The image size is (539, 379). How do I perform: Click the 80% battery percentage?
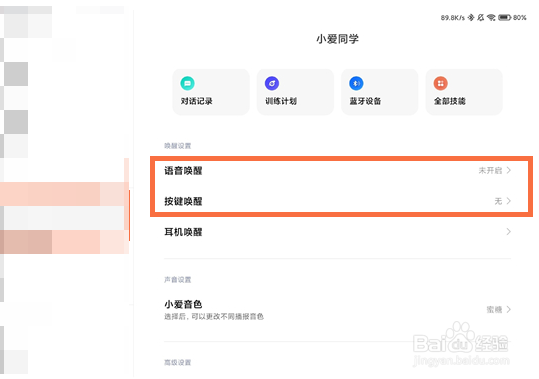click(x=520, y=18)
